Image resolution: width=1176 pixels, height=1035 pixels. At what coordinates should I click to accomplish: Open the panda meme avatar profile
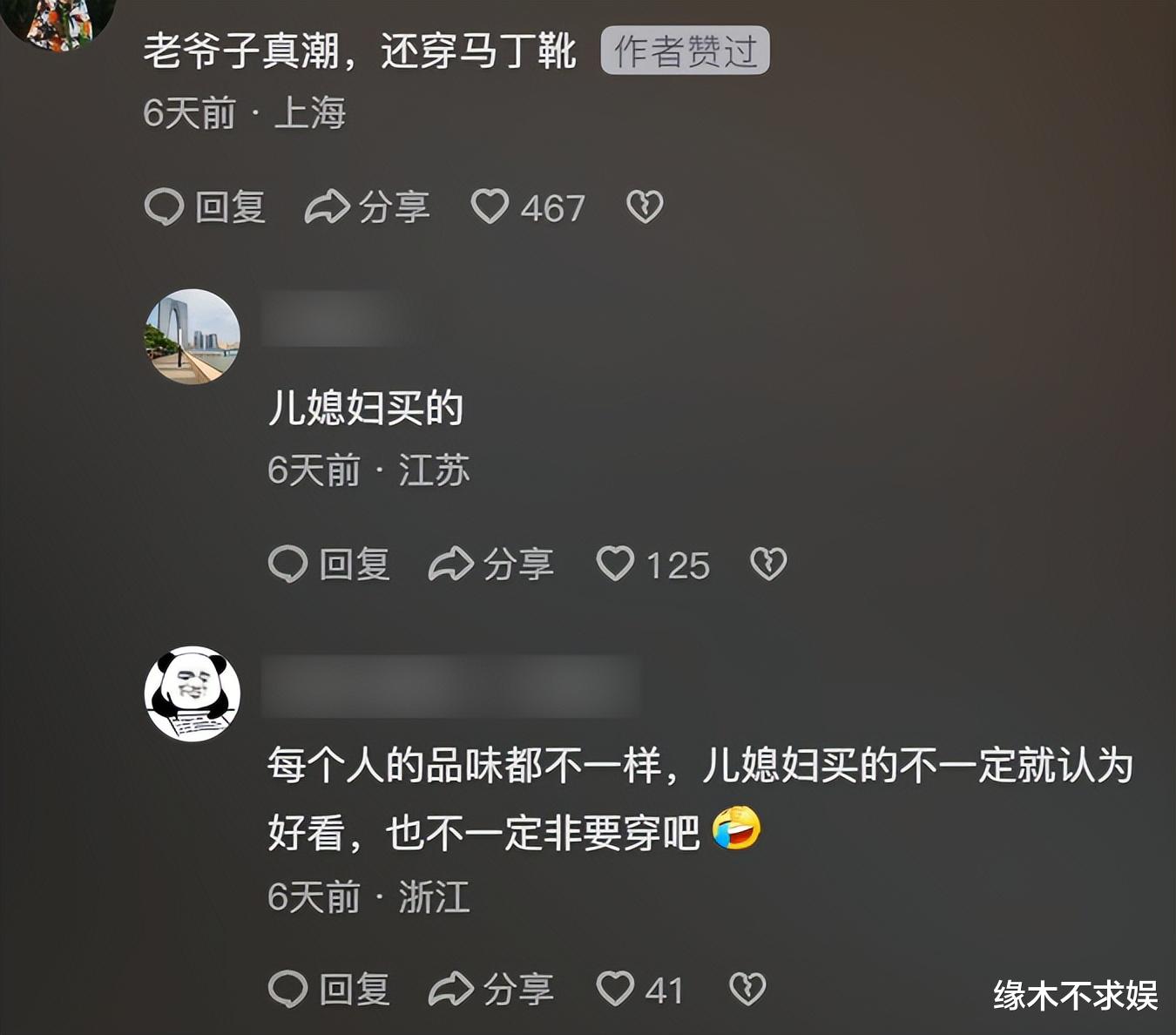tap(192, 693)
